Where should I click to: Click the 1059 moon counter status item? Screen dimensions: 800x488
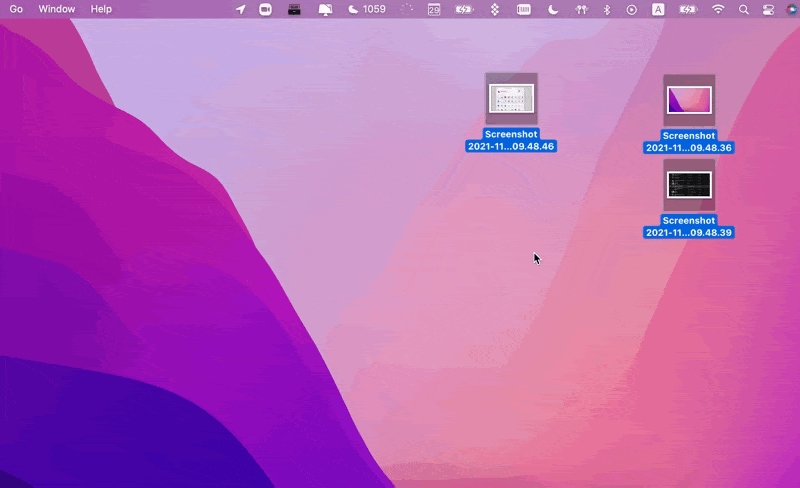[x=367, y=9]
